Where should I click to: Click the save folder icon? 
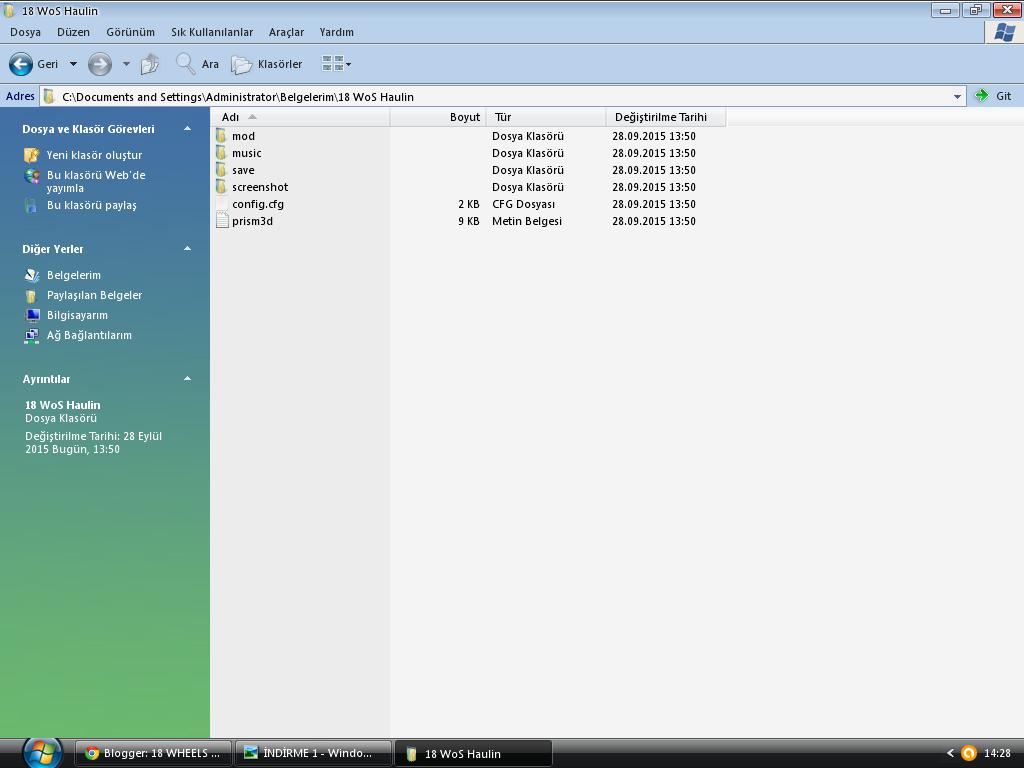(221, 170)
